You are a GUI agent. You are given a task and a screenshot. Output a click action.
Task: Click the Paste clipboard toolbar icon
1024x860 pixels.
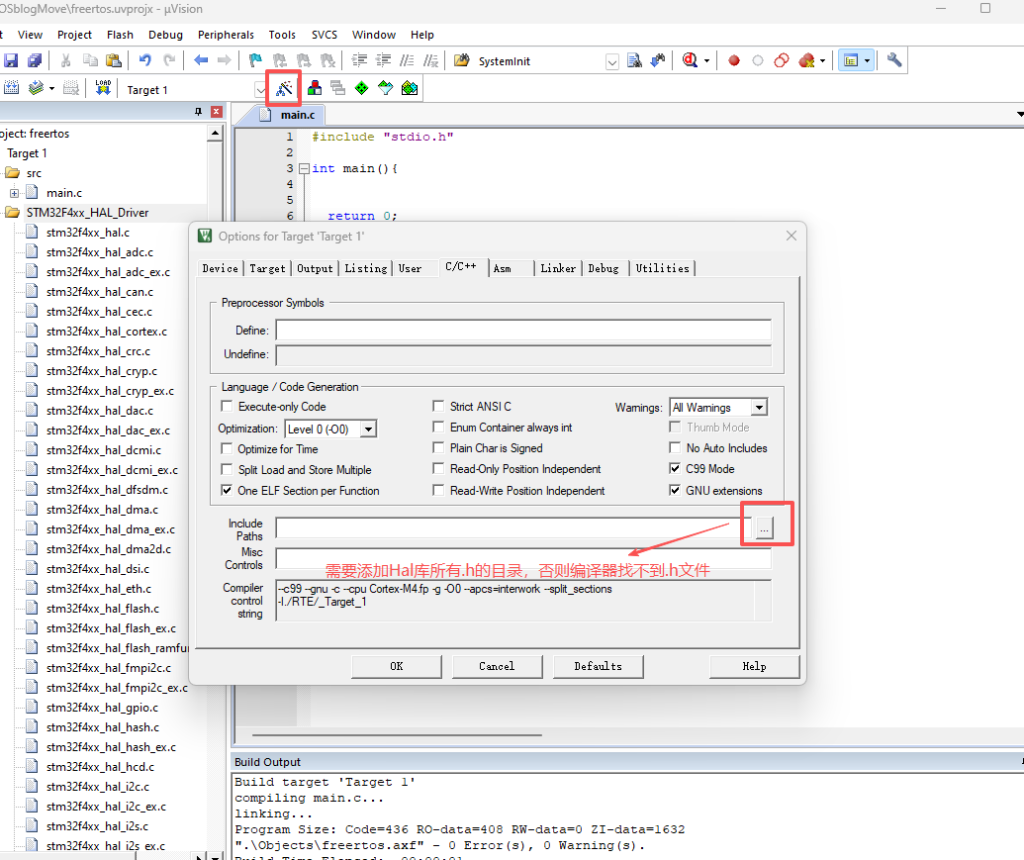tap(113, 61)
